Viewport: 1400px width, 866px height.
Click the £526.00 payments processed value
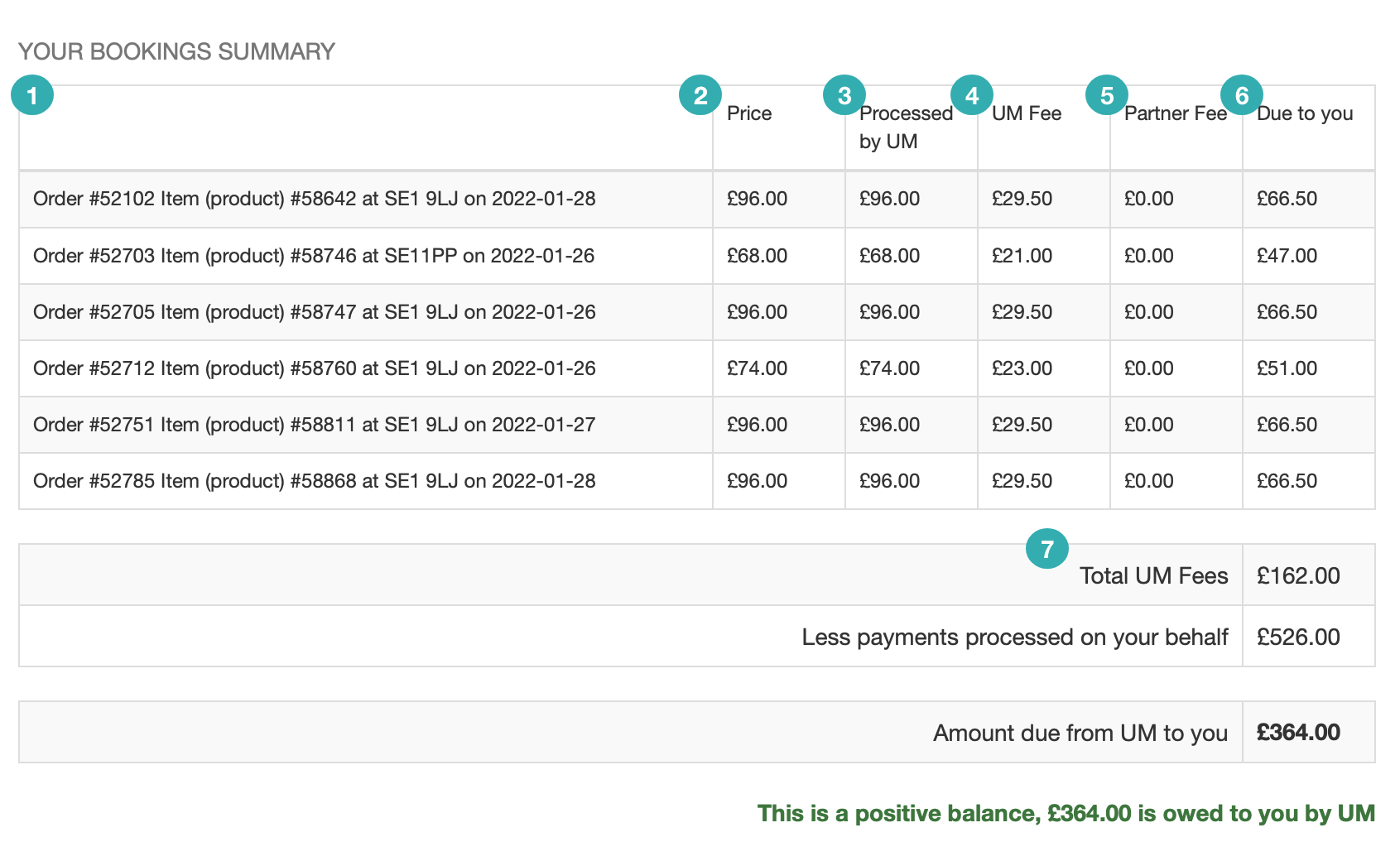coord(1297,637)
